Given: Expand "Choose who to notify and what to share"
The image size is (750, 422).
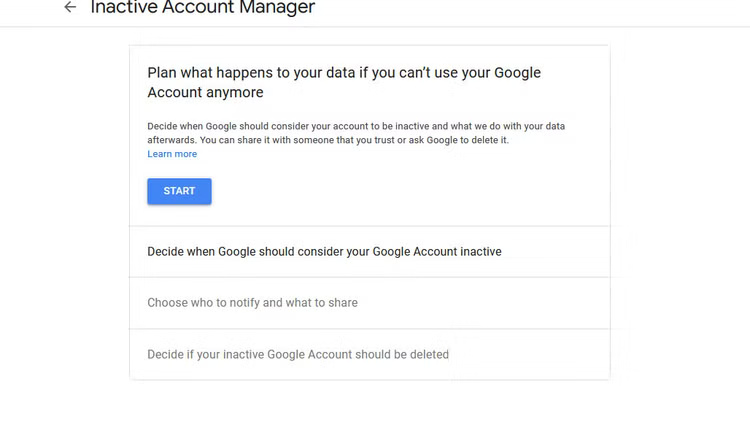Looking at the screenshot, I should pyautogui.click(x=252, y=302).
